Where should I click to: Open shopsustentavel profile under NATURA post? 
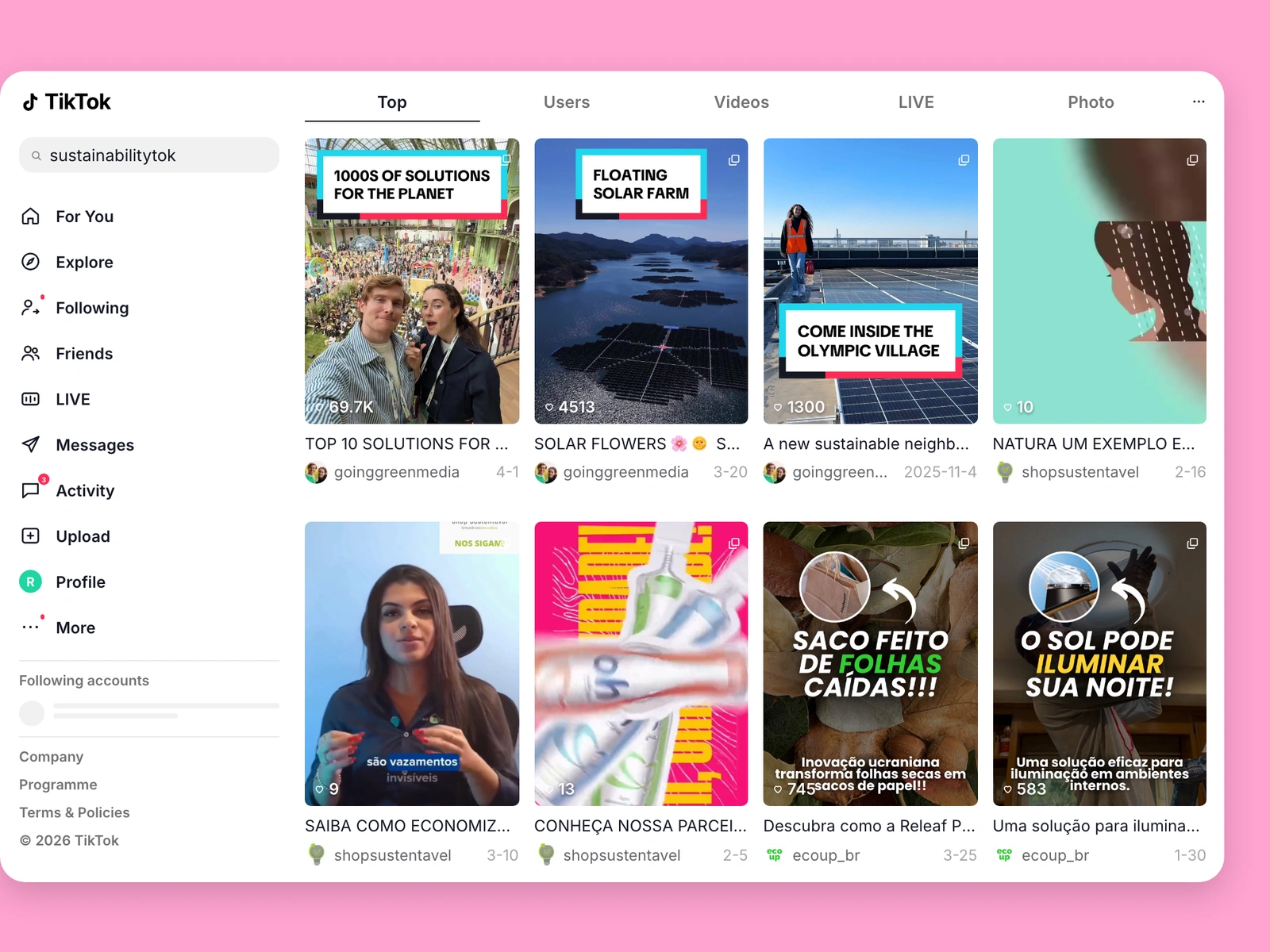(1079, 472)
